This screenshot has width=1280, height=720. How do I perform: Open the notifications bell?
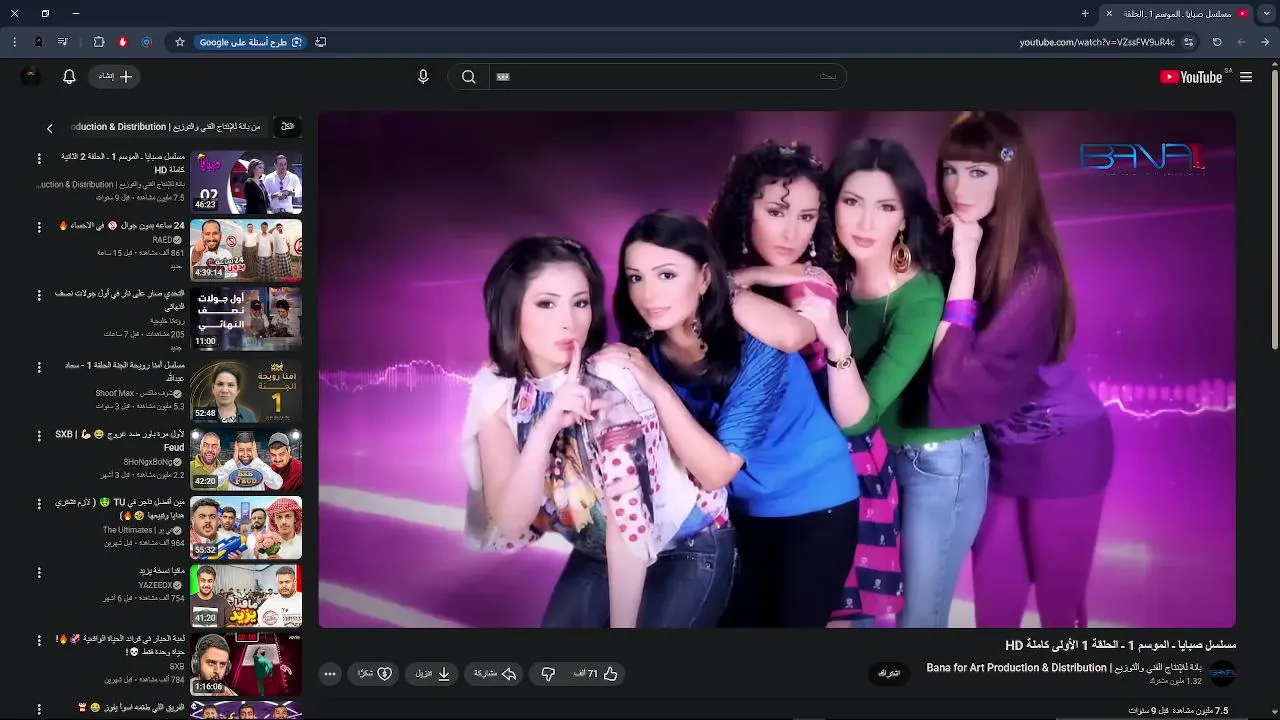pyautogui.click(x=69, y=77)
